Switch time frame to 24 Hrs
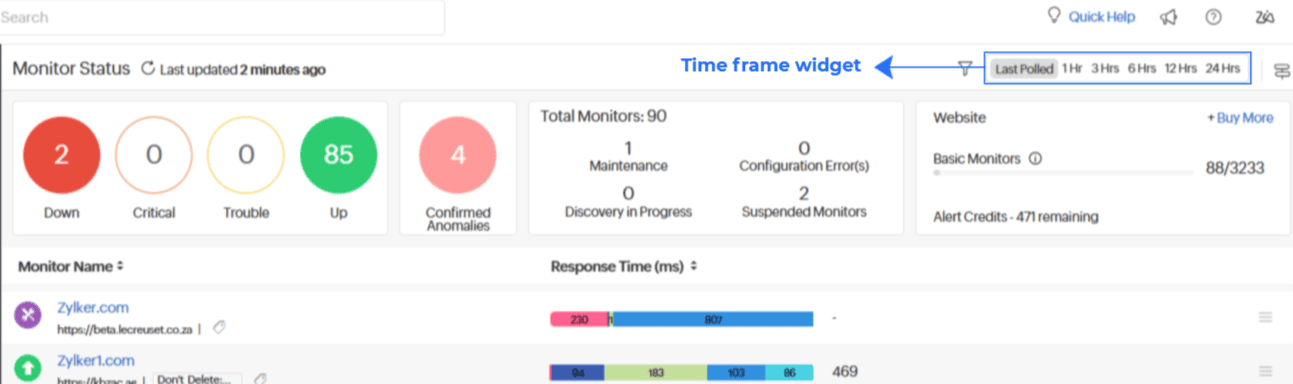The image size is (1293, 384). tap(1222, 69)
